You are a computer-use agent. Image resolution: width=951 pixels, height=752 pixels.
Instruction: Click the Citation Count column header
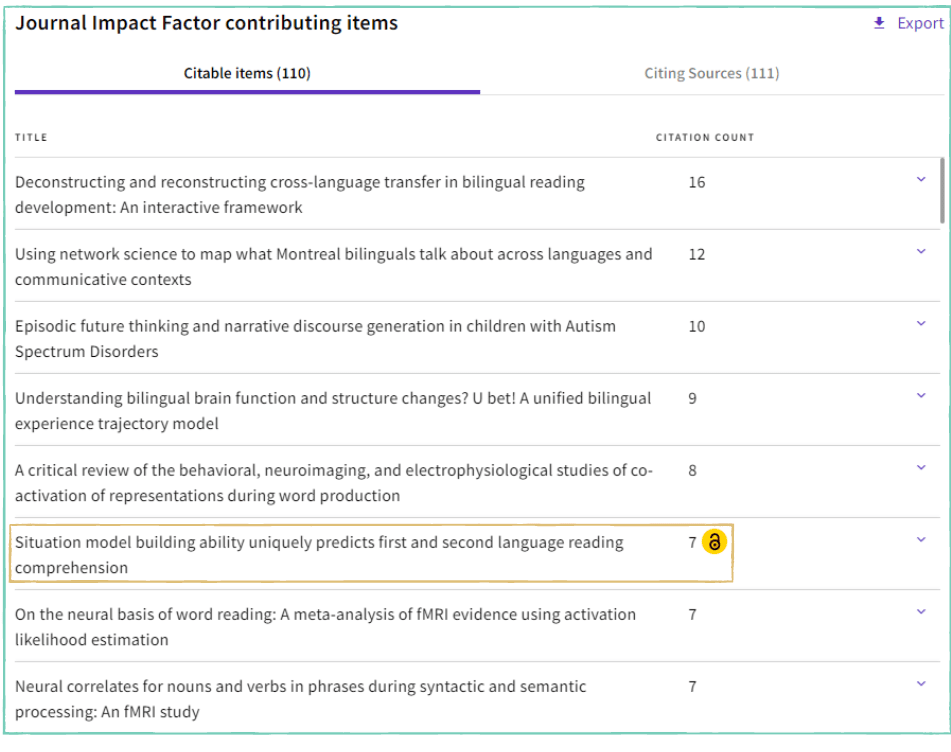[x=704, y=137]
